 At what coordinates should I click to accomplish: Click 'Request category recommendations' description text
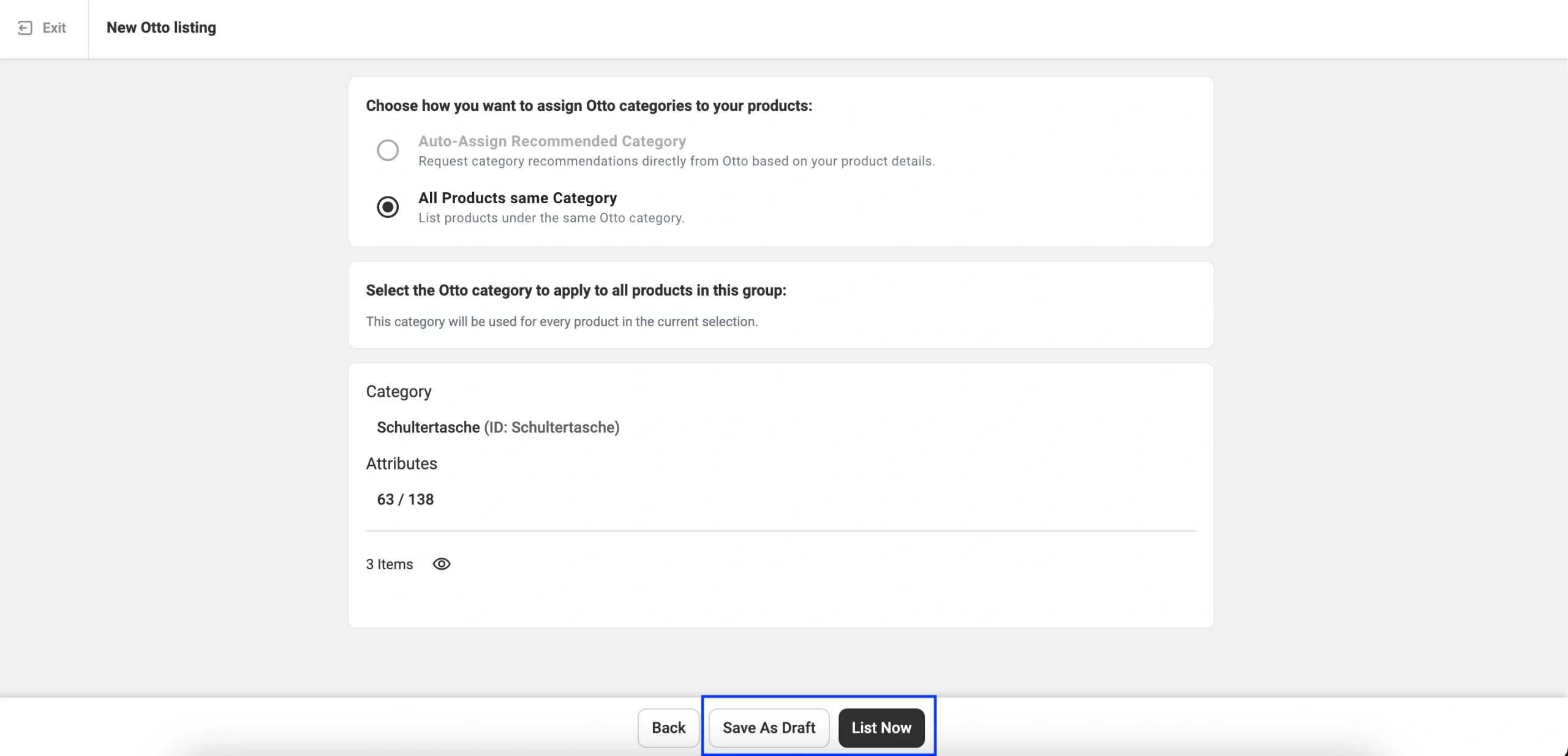tap(676, 162)
